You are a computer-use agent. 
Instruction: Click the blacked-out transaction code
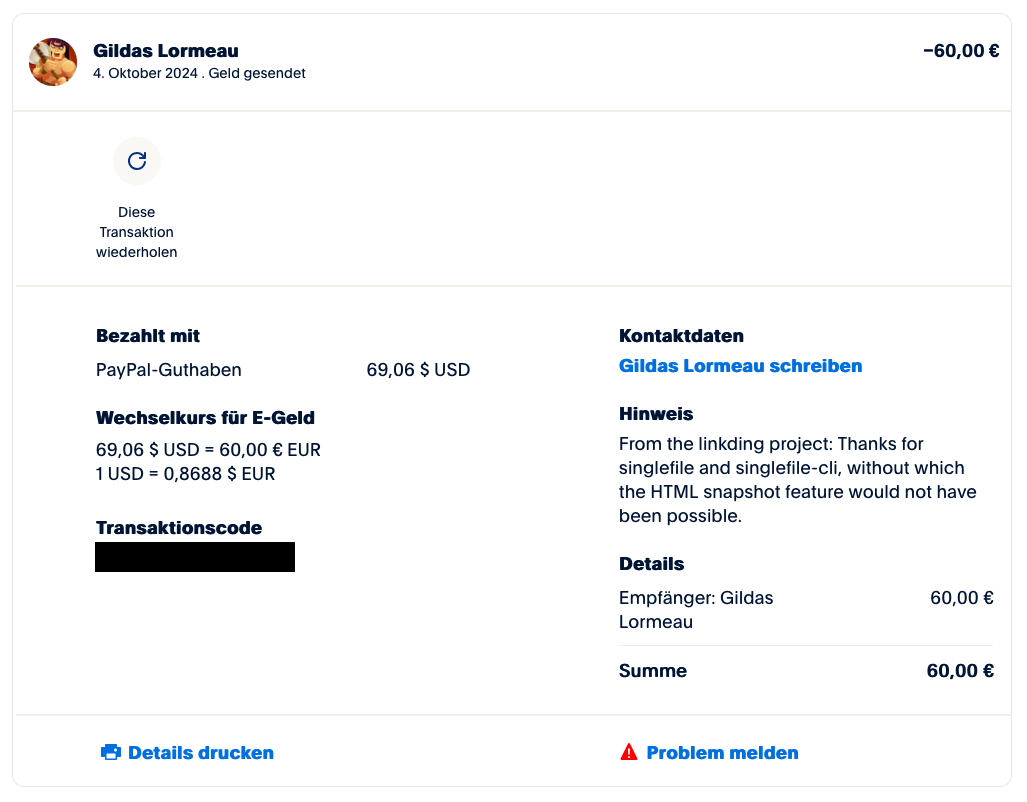tap(195, 557)
